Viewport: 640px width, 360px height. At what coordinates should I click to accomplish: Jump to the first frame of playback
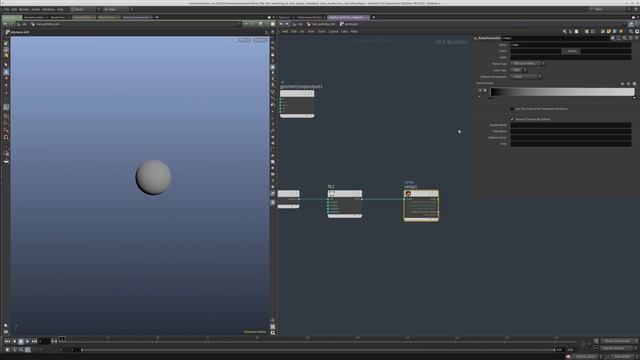(7, 341)
